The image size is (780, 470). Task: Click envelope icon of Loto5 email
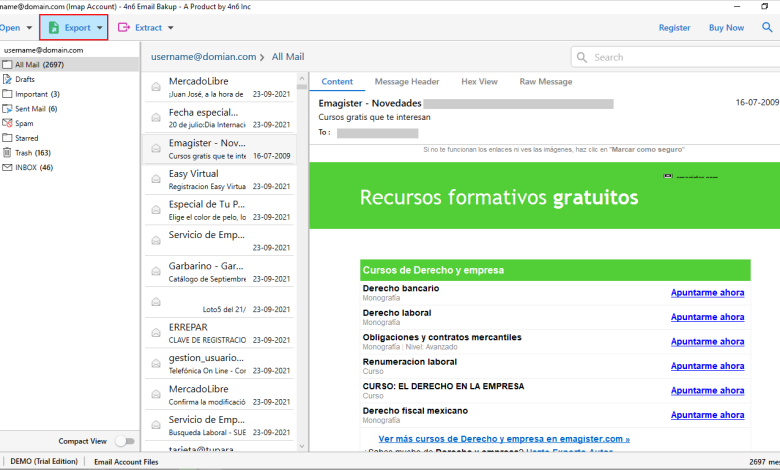[x=156, y=302]
